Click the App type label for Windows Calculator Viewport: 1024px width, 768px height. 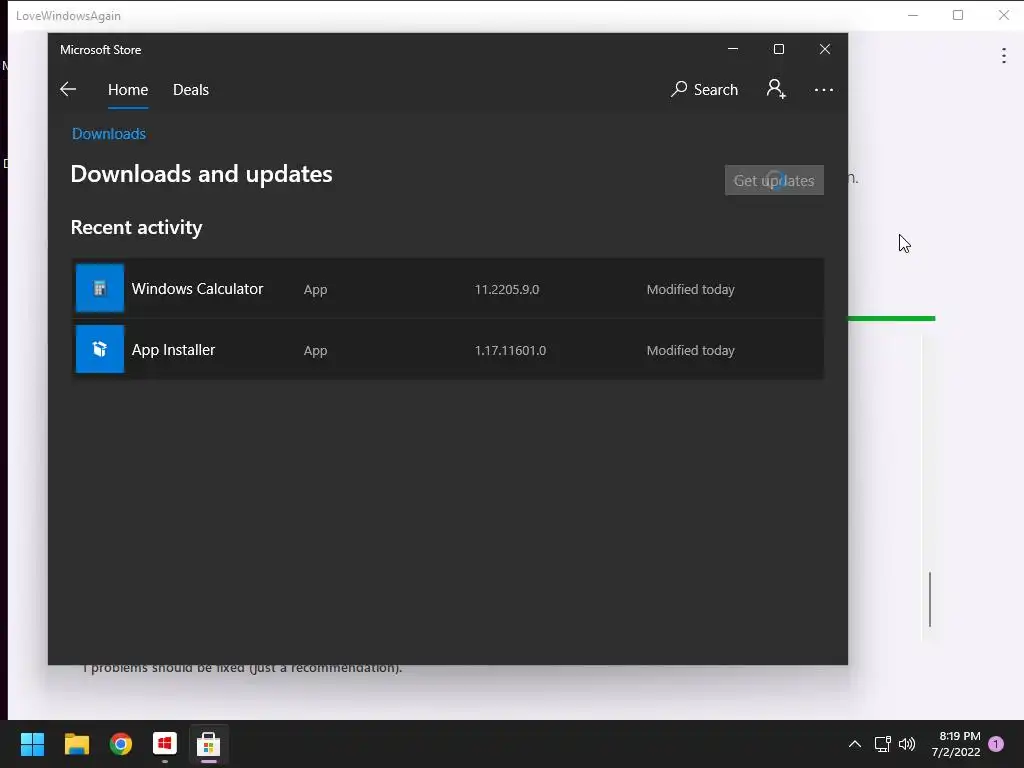tap(315, 290)
